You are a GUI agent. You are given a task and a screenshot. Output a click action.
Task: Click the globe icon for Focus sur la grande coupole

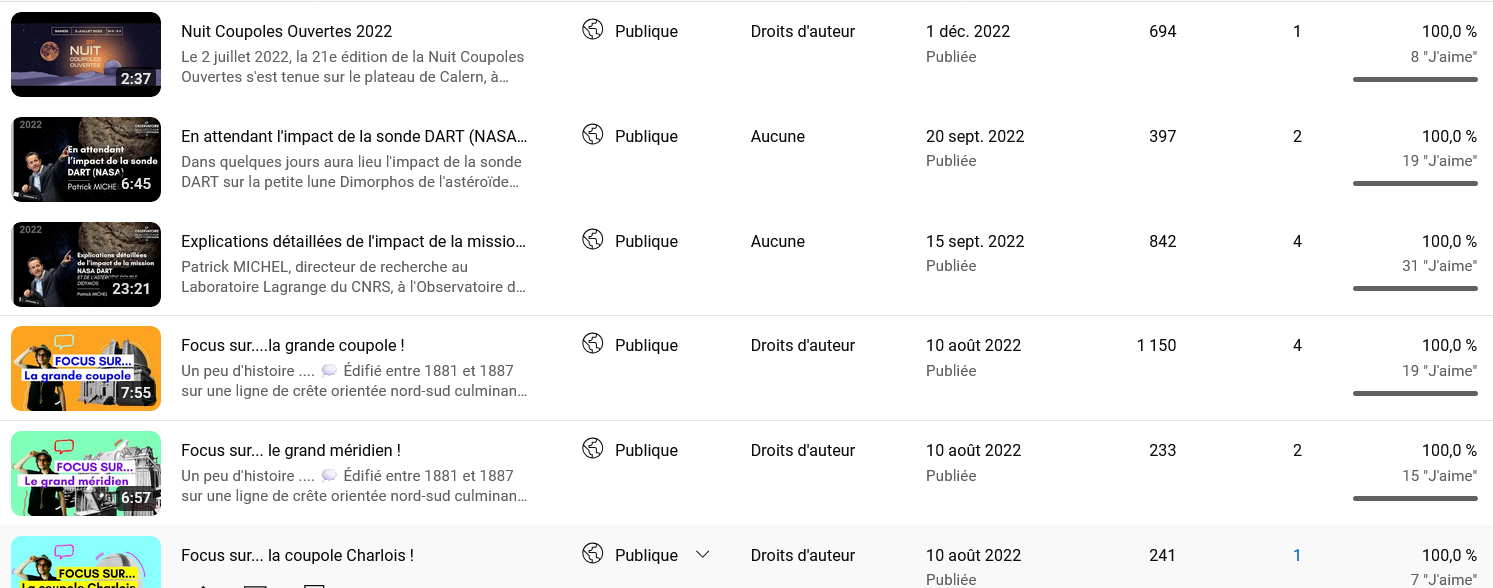(x=593, y=344)
